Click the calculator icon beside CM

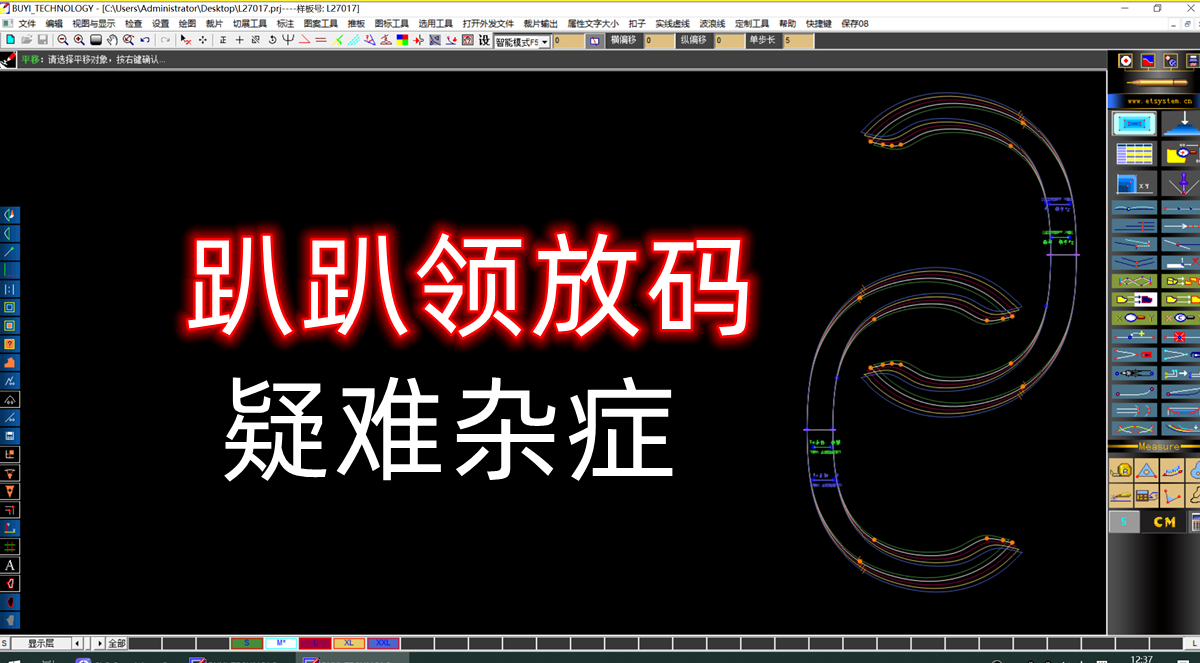pos(1195,522)
